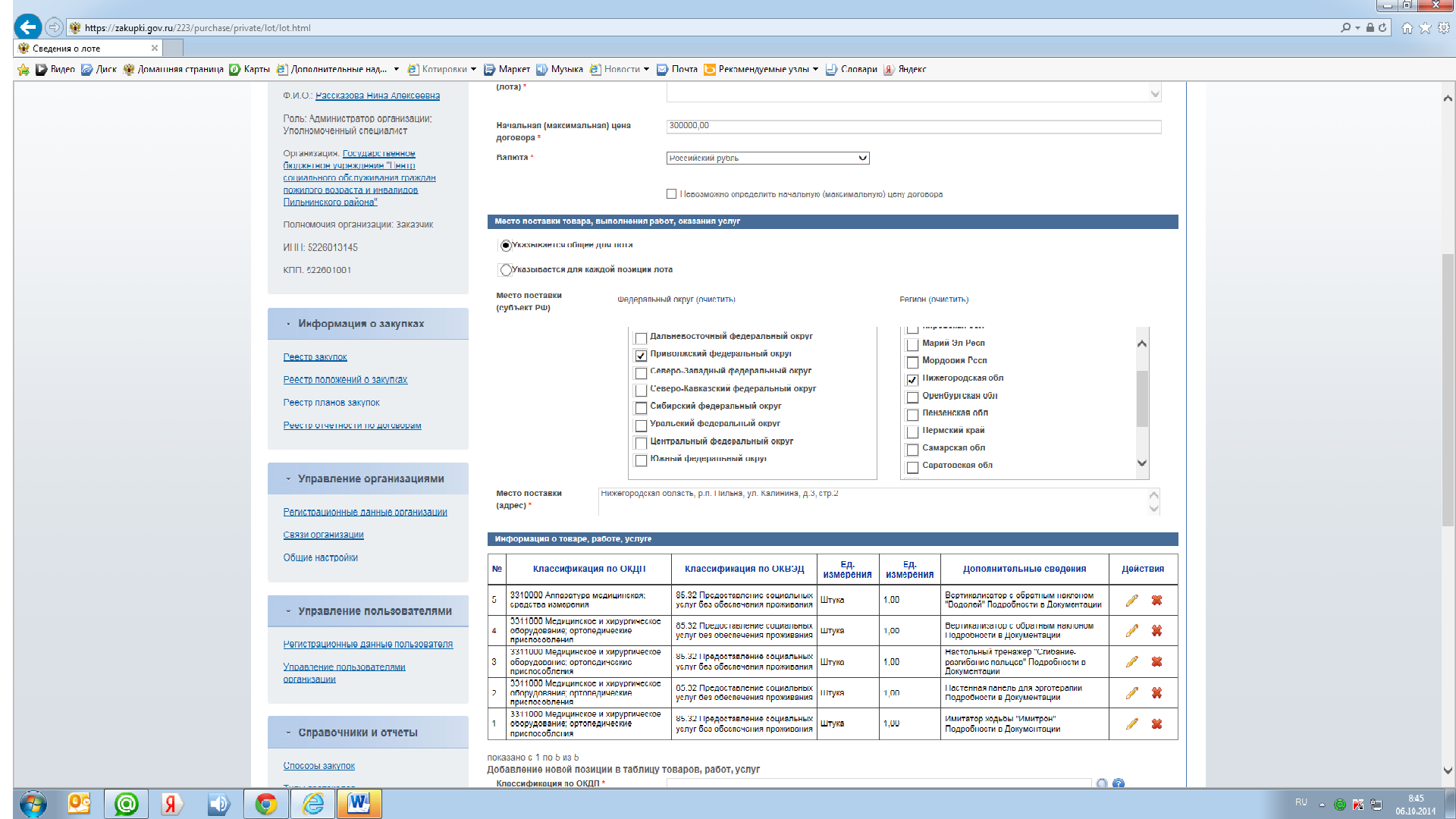
Task: Open Microsoft Word from the taskbar
Action: [x=359, y=804]
